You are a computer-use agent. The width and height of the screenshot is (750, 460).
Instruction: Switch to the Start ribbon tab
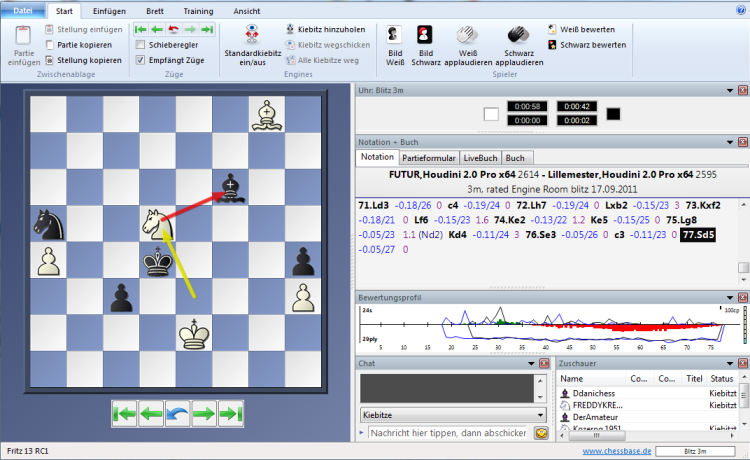click(64, 11)
